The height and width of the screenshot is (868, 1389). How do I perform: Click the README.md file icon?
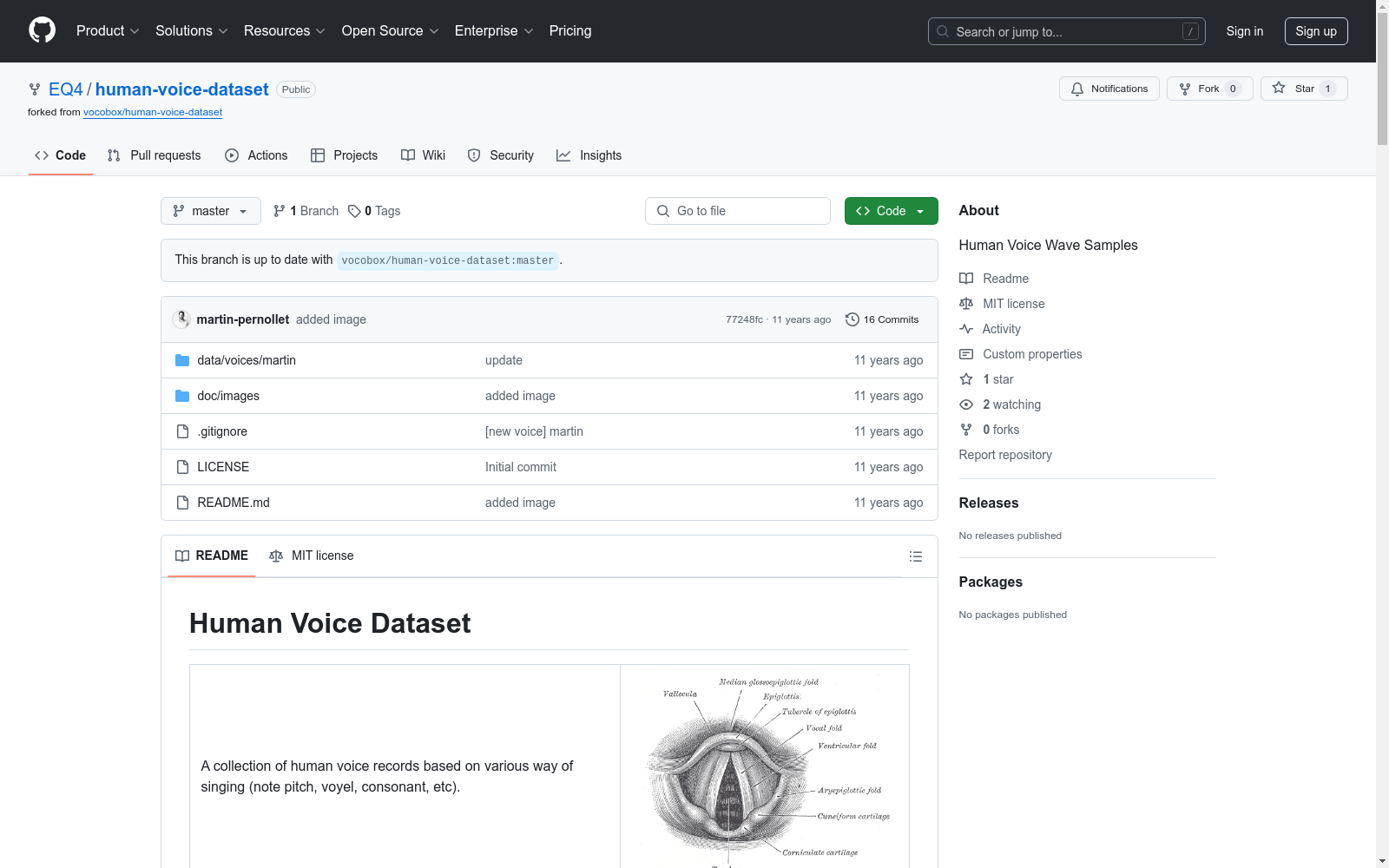click(x=182, y=503)
